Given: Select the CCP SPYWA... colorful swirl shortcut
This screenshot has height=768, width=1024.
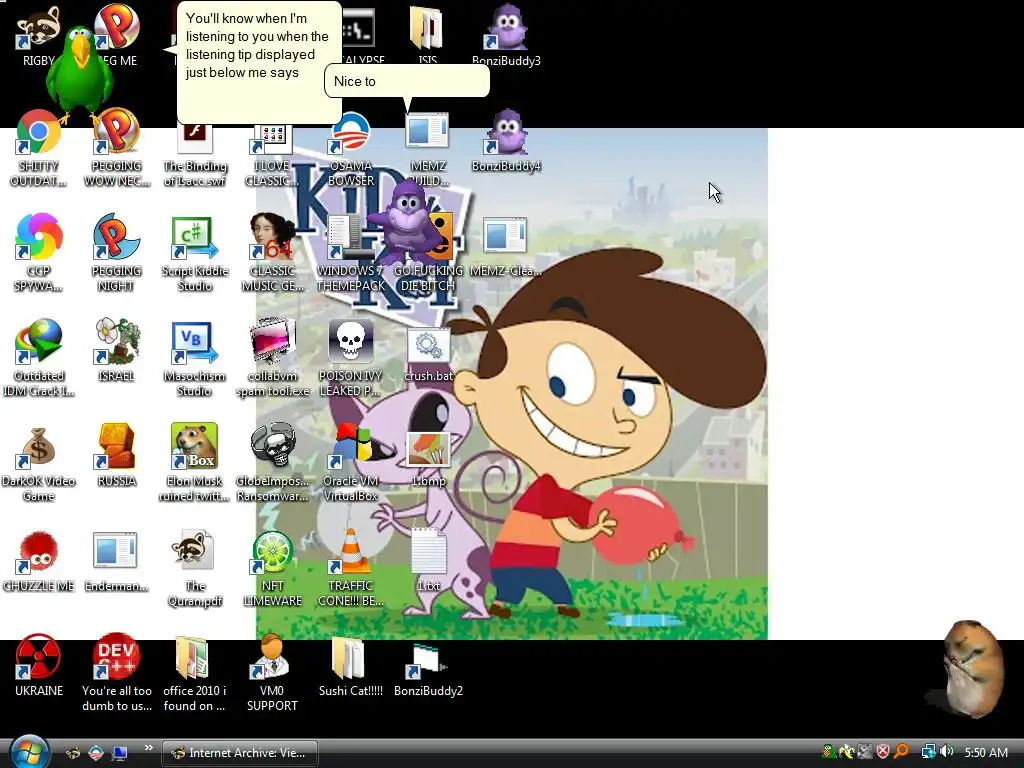Looking at the screenshot, I should 39,253.
